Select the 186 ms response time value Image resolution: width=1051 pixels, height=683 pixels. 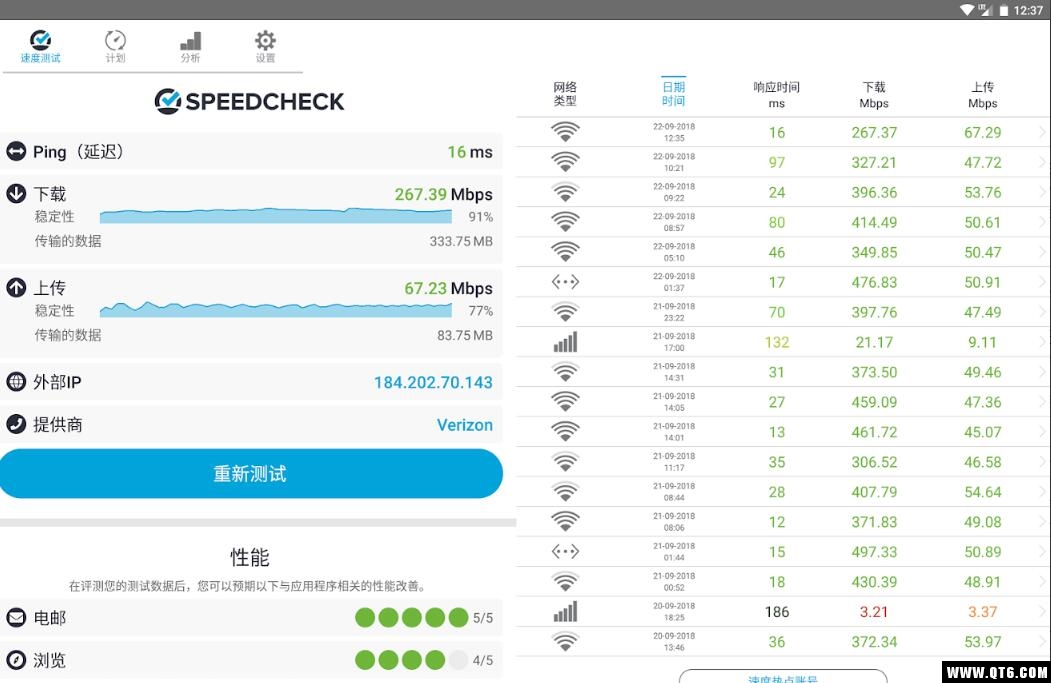[x=777, y=612]
